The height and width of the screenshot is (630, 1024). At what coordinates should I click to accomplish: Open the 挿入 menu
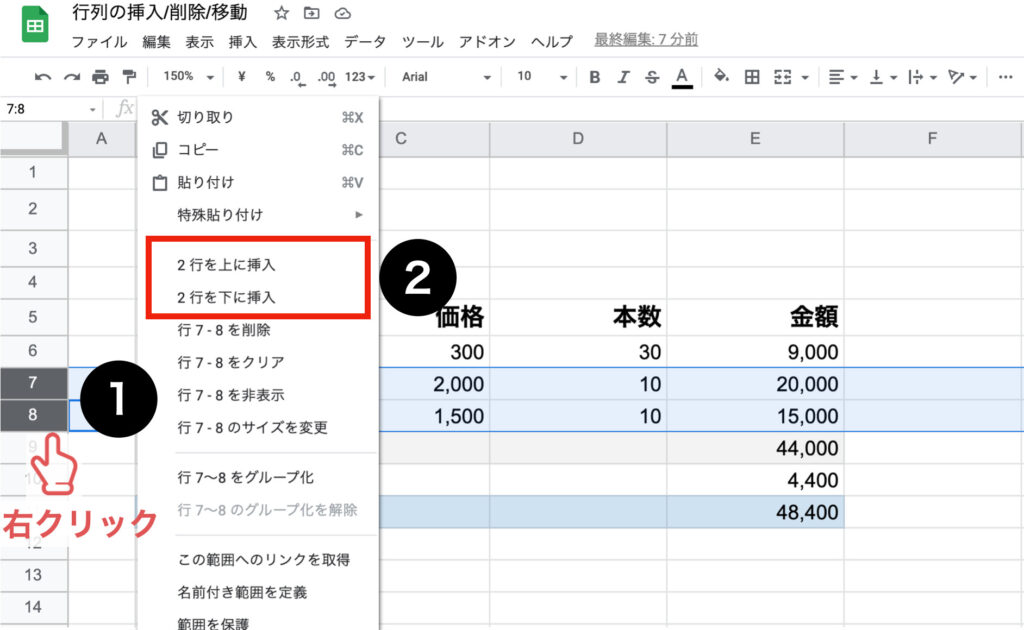pos(242,42)
